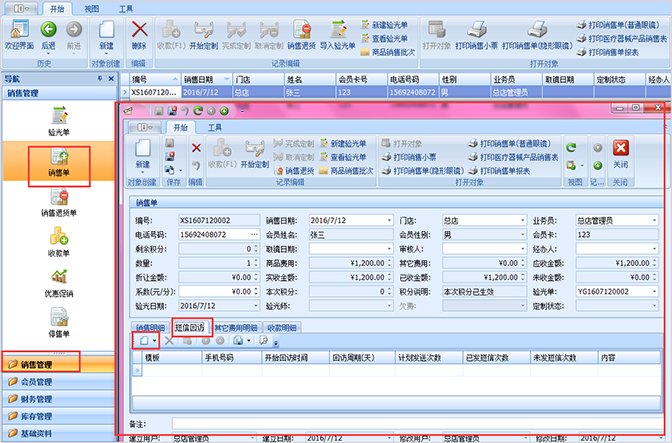Image resolution: width=672 pixels, height=443 pixels.
Task: Click the 电话号码 field with 15692408072
Action: (x=219, y=235)
